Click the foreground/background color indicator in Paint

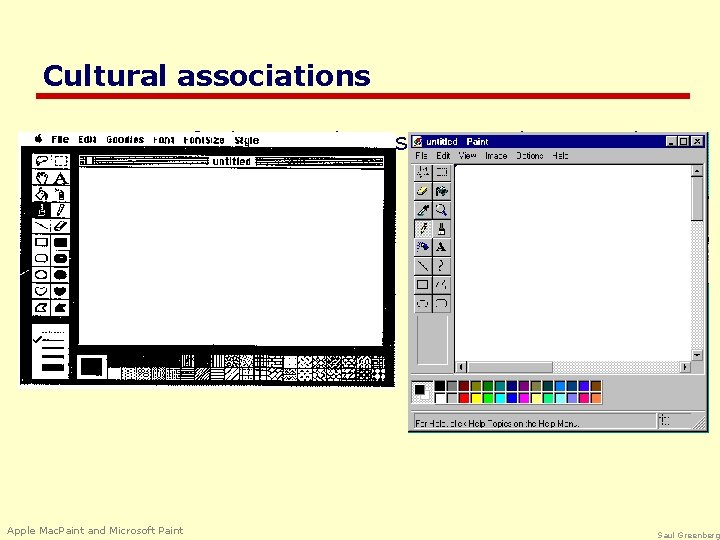(422, 392)
